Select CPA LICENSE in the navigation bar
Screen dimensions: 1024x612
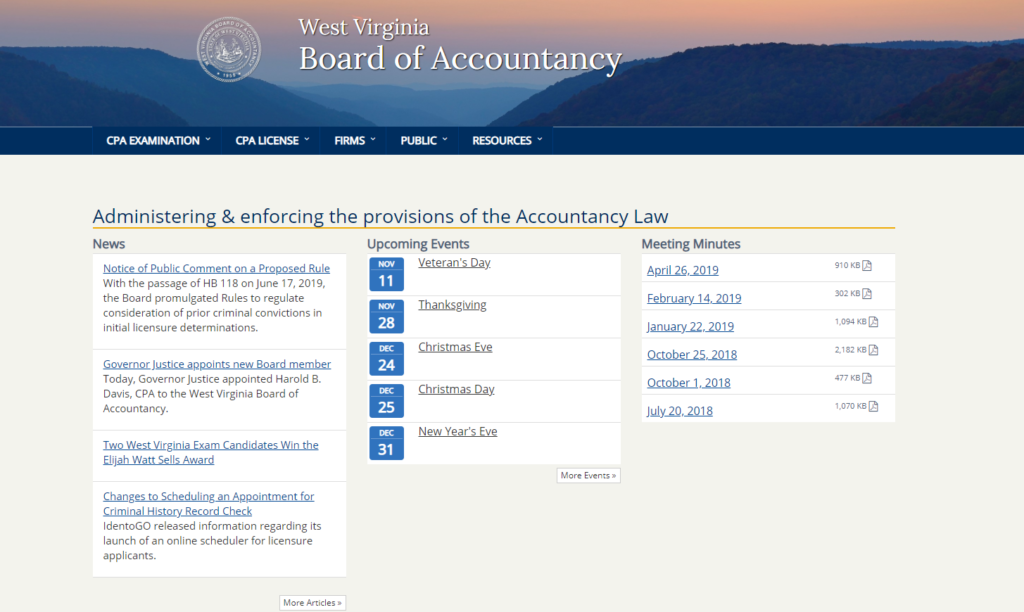coord(267,140)
